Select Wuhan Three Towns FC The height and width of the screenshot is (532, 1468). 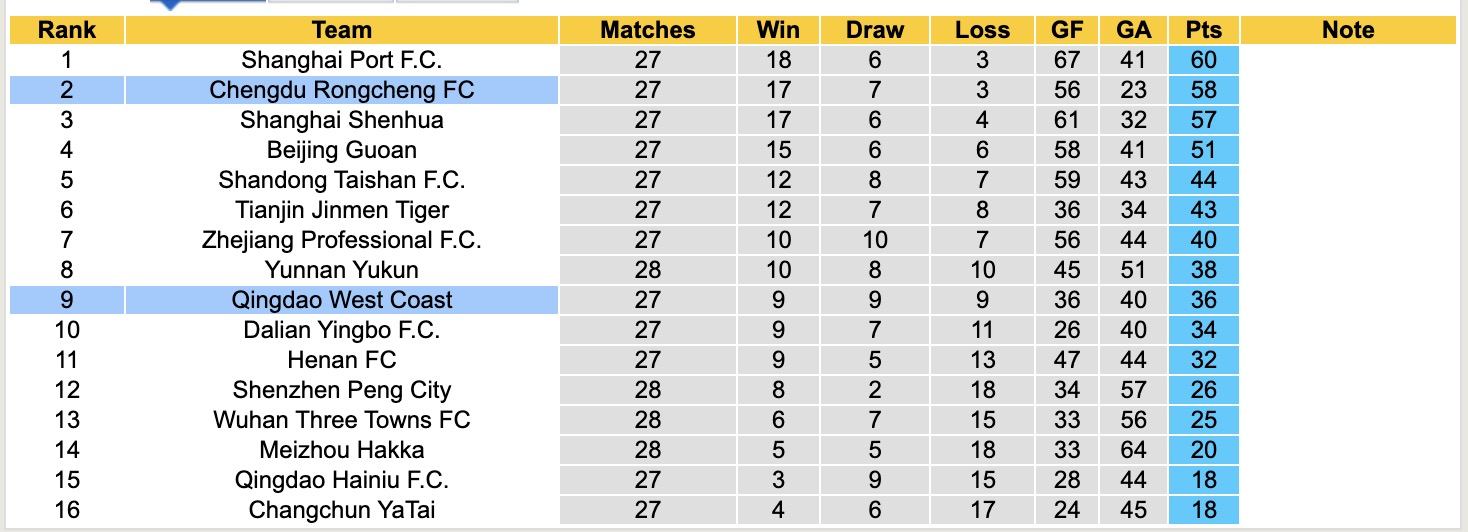341,420
